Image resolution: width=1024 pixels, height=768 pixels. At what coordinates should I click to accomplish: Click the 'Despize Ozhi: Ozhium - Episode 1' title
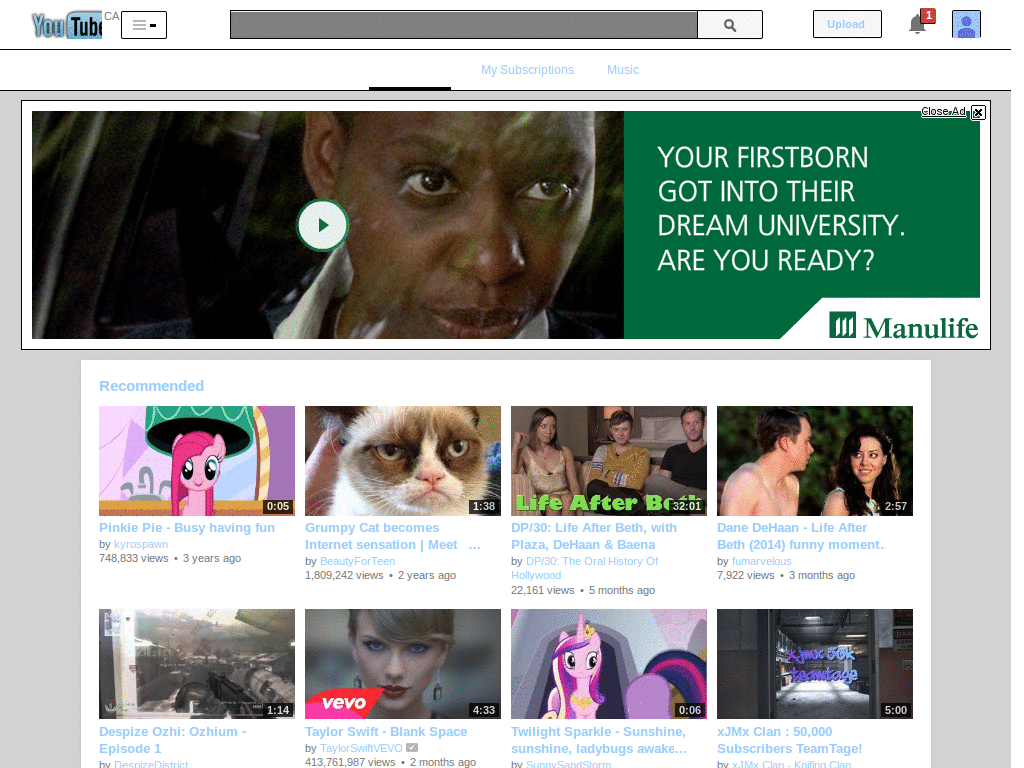pyautogui.click(x=172, y=740)
